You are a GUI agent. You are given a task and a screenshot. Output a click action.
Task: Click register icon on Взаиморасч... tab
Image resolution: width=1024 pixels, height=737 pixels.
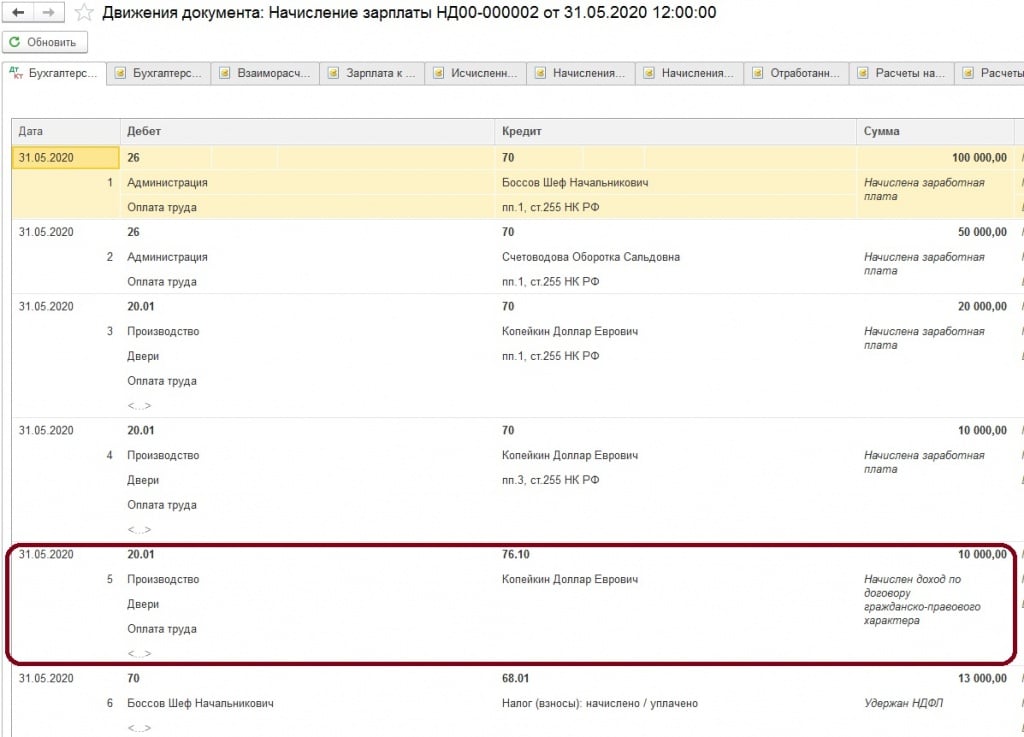[x=225, y=74]
